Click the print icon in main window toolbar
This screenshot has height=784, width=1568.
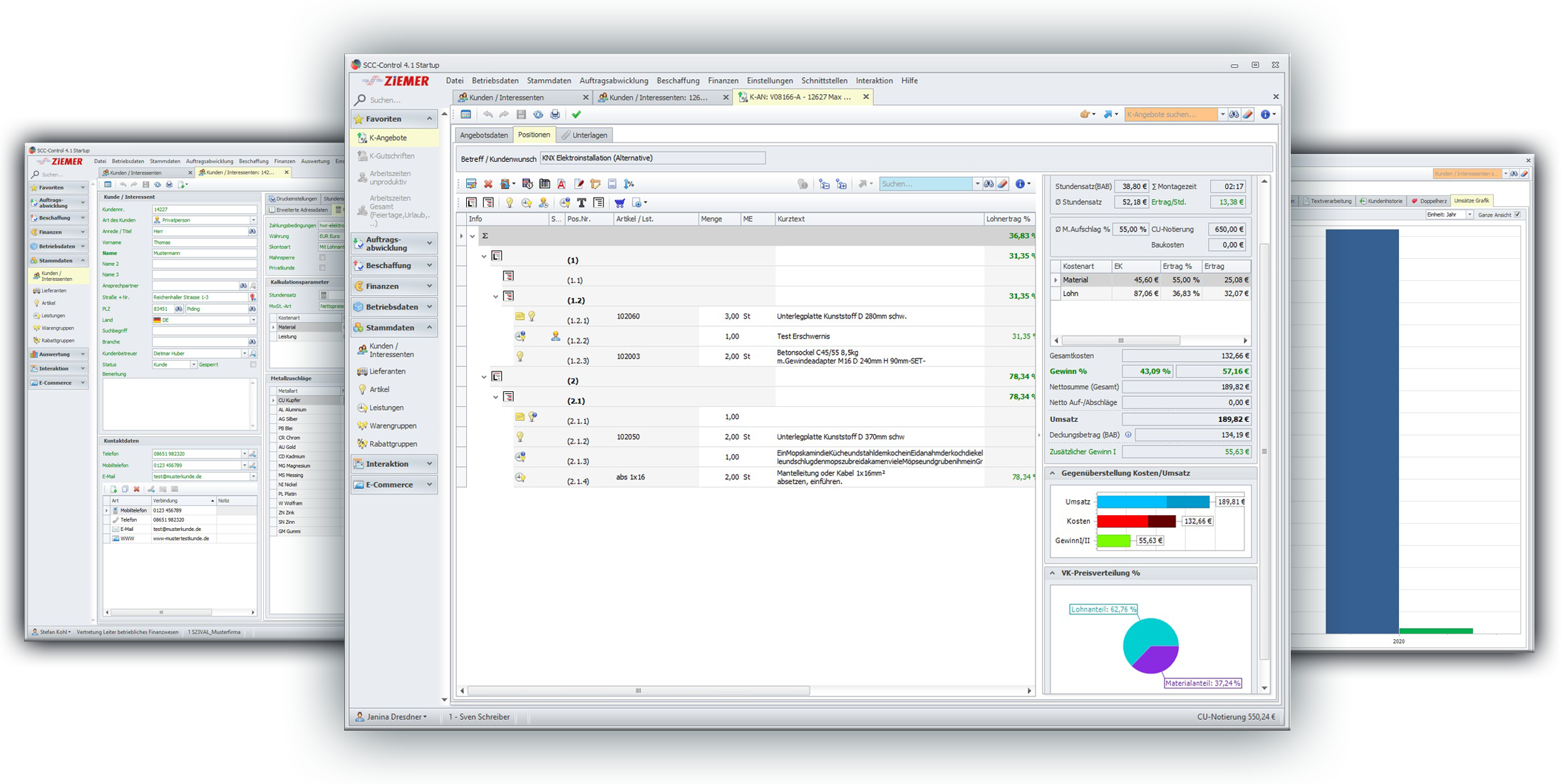pos(555,115)
